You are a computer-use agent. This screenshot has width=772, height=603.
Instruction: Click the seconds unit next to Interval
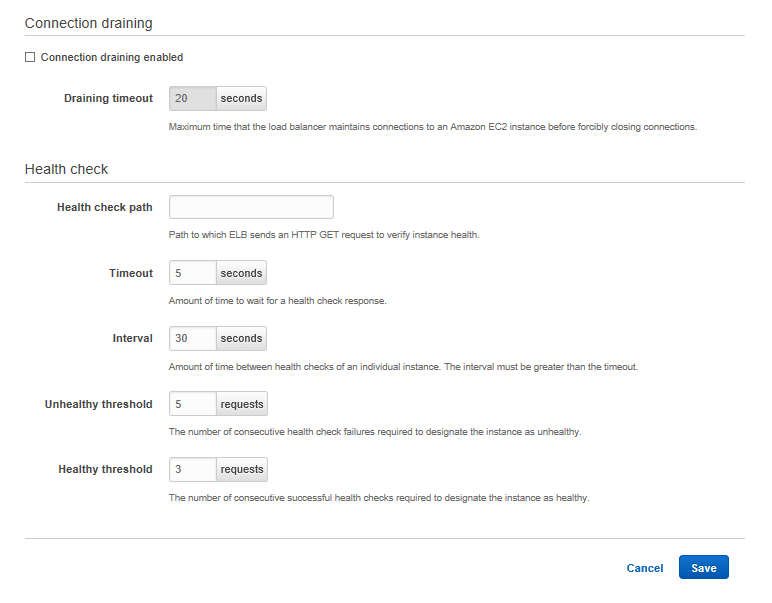(241, 339)
